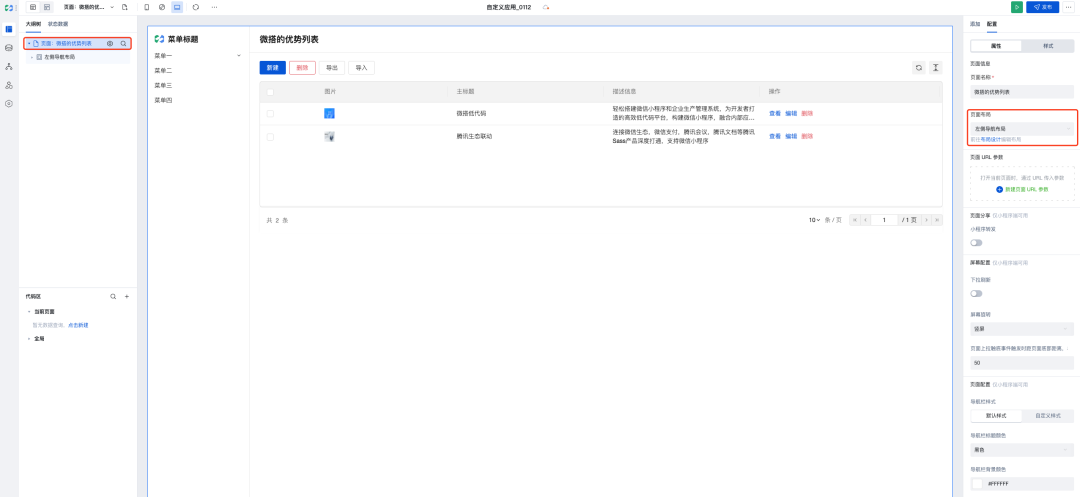The image size is (1080, 497).
Task: Click the blue 新建 button
Action: pos(273,67)
